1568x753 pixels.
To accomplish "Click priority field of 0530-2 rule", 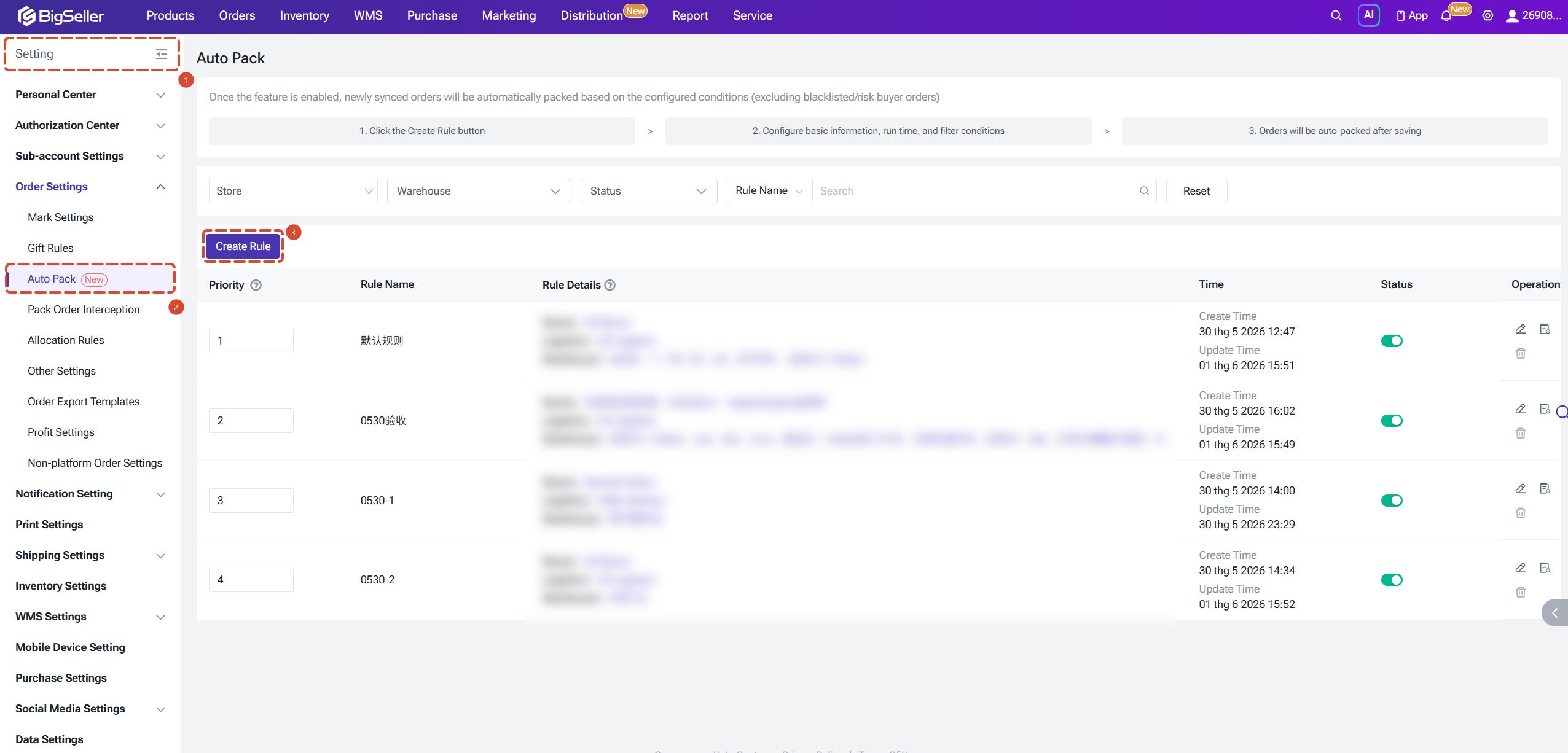I will 251,580.
